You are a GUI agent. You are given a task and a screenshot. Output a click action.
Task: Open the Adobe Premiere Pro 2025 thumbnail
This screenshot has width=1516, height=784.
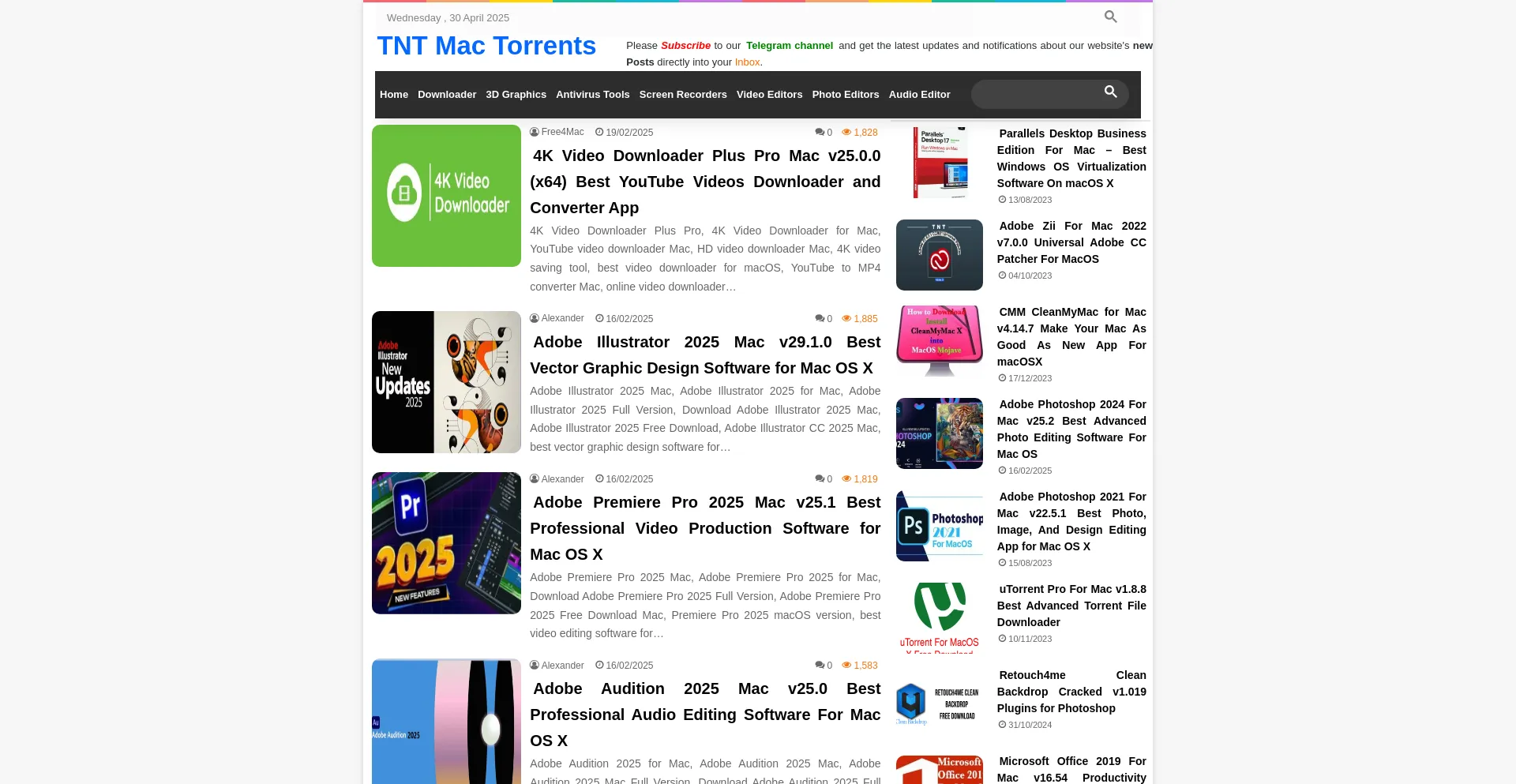446,543
